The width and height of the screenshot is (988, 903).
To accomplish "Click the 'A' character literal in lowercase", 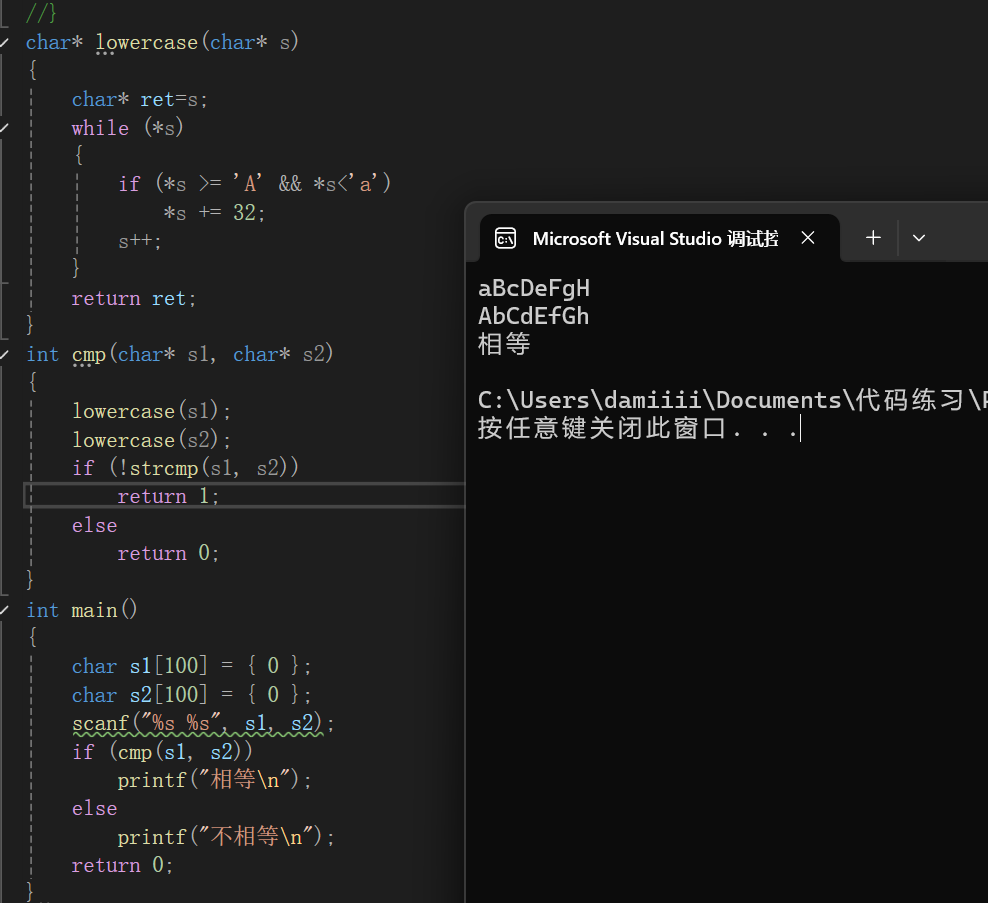I will point(249,182).
